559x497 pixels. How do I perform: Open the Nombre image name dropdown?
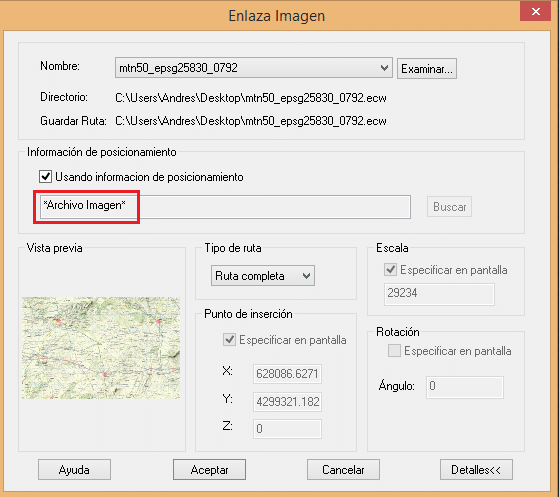tap(253, 68)
